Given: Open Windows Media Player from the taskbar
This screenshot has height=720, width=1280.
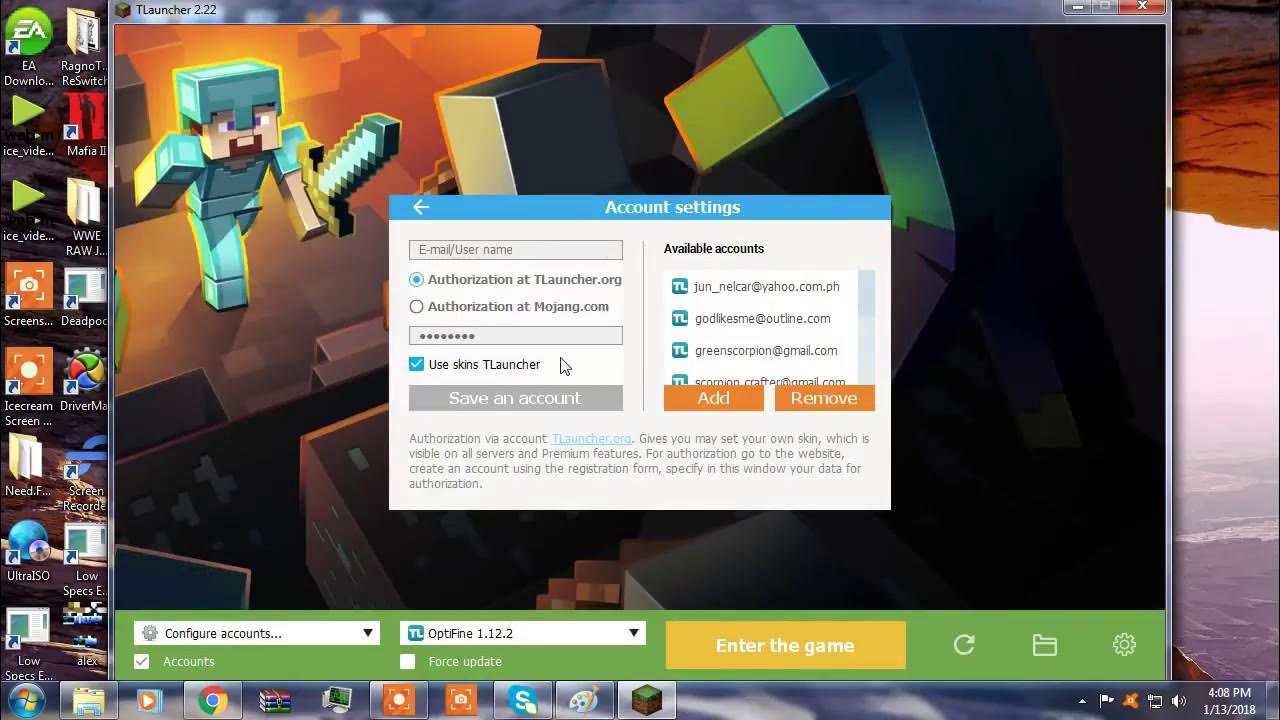Looking at the screenshot, I should pyautogui.click(x=150, y=700).
